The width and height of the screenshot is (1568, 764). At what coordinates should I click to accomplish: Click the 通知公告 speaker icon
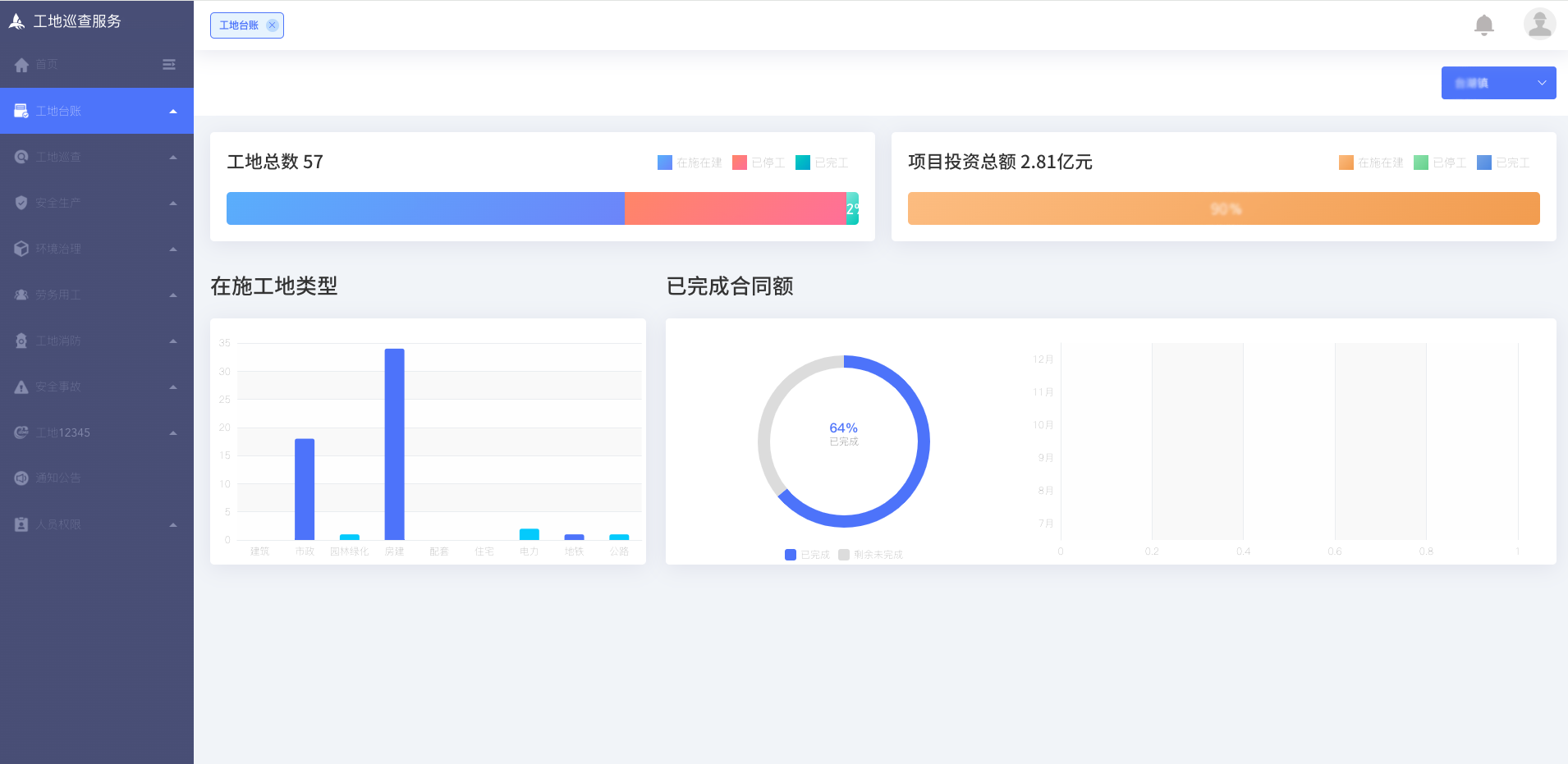21,478
